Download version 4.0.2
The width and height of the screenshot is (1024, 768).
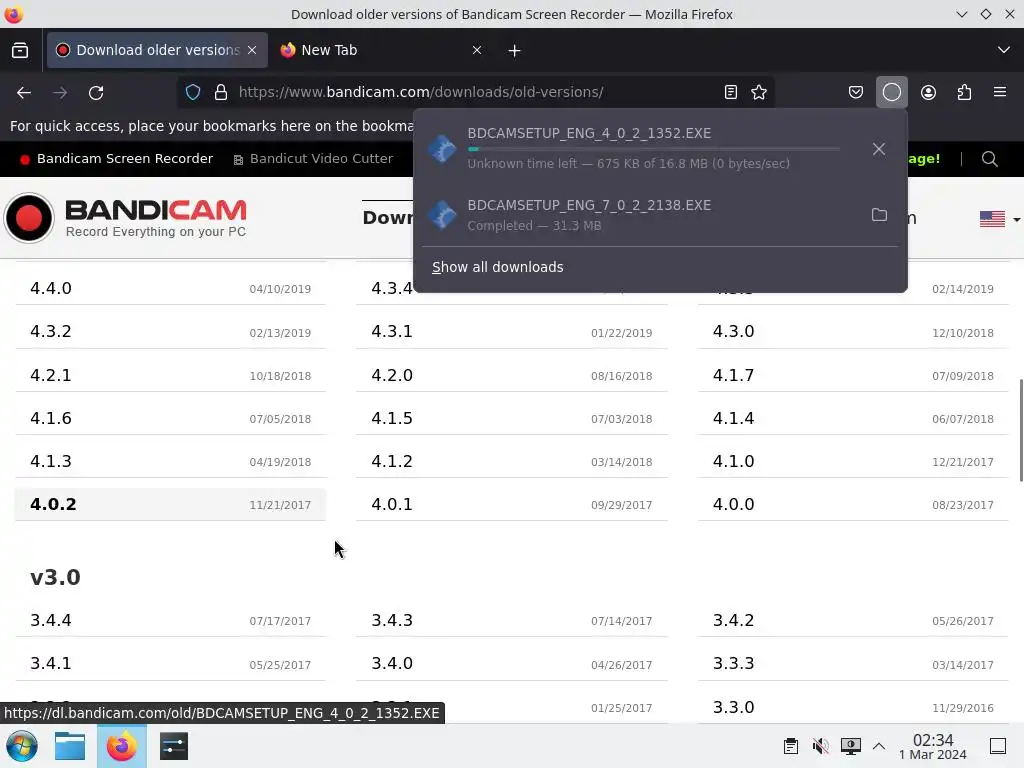click(170, 505)
